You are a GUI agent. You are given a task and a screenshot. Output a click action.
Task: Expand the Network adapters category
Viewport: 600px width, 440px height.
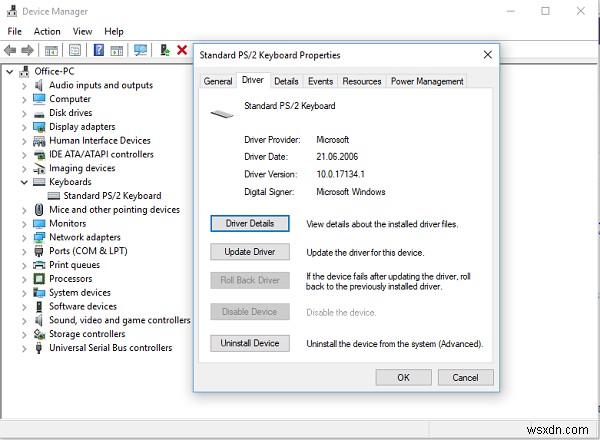(24, 238)
